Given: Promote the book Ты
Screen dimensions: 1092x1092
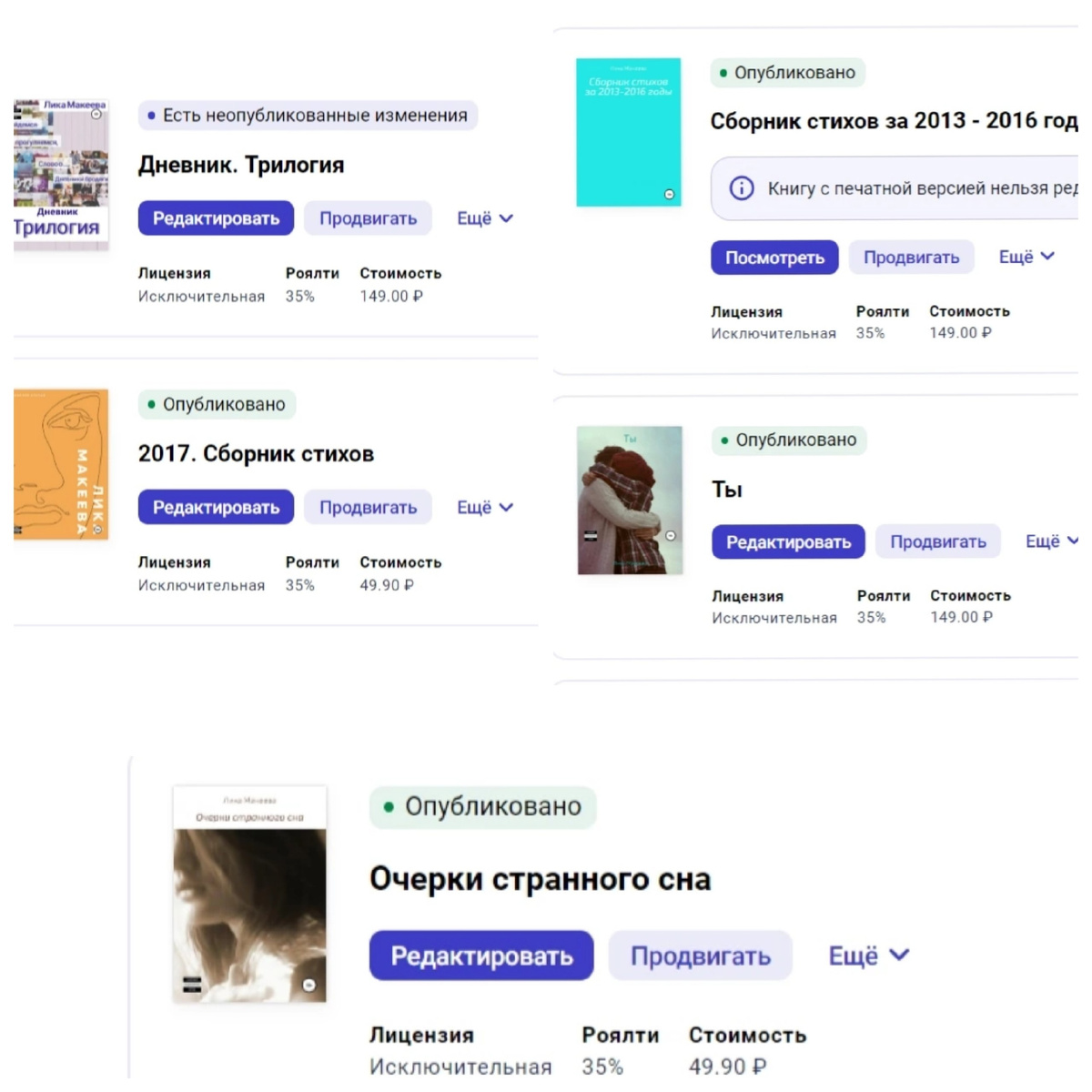Looking at the screenshot, I should (938, 541).
